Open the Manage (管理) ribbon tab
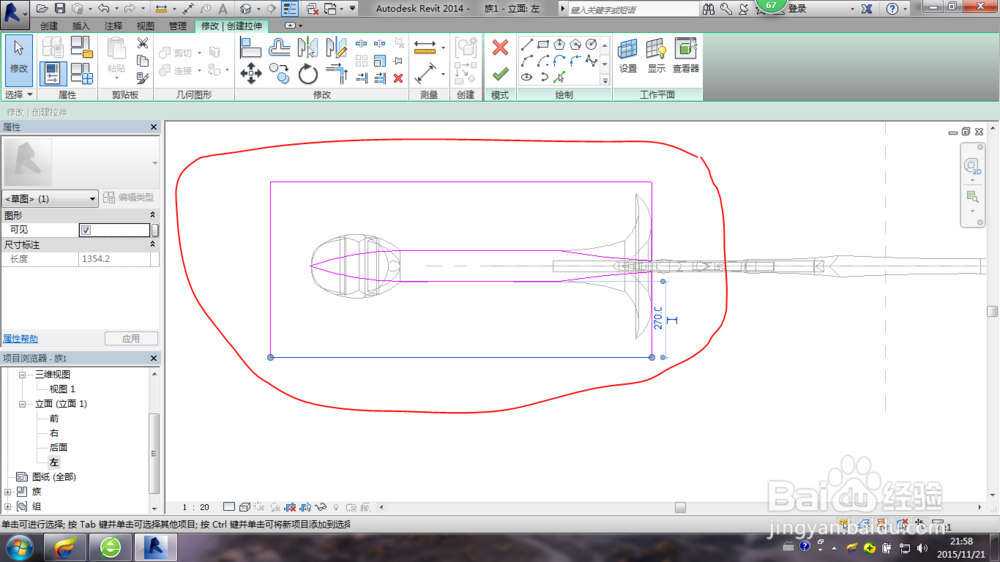The image size is (1000, 562). click(x=177, y=26)
